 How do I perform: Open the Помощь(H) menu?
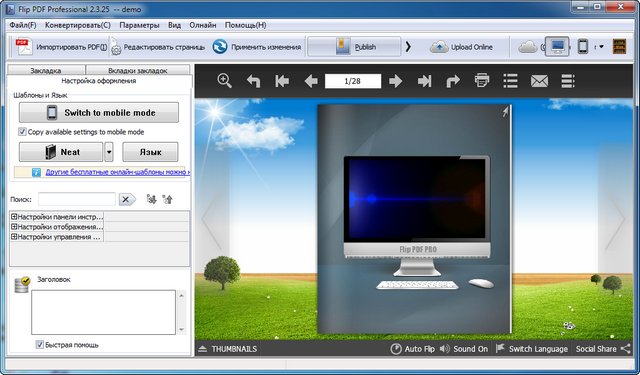(x=245, y=25)
